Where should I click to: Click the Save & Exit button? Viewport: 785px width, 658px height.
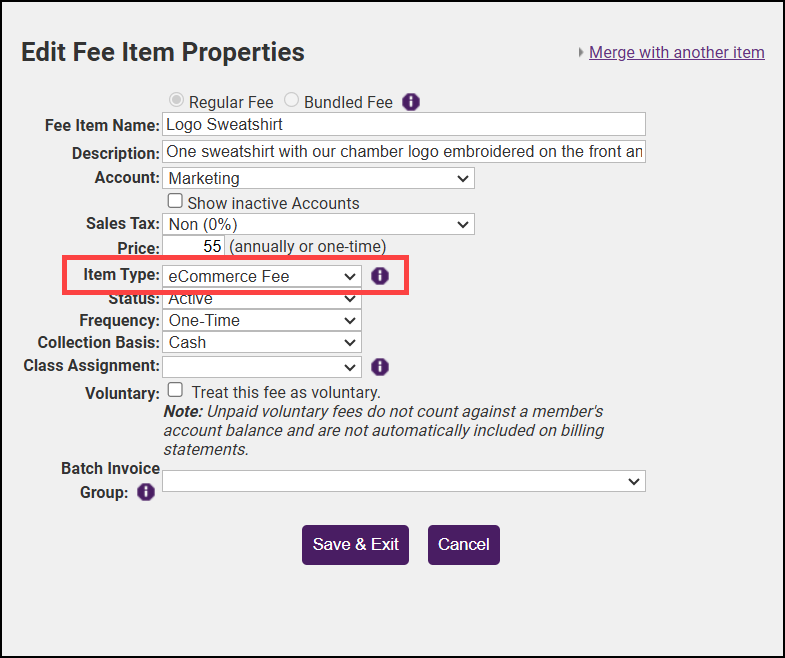click(x=355, y=545)
